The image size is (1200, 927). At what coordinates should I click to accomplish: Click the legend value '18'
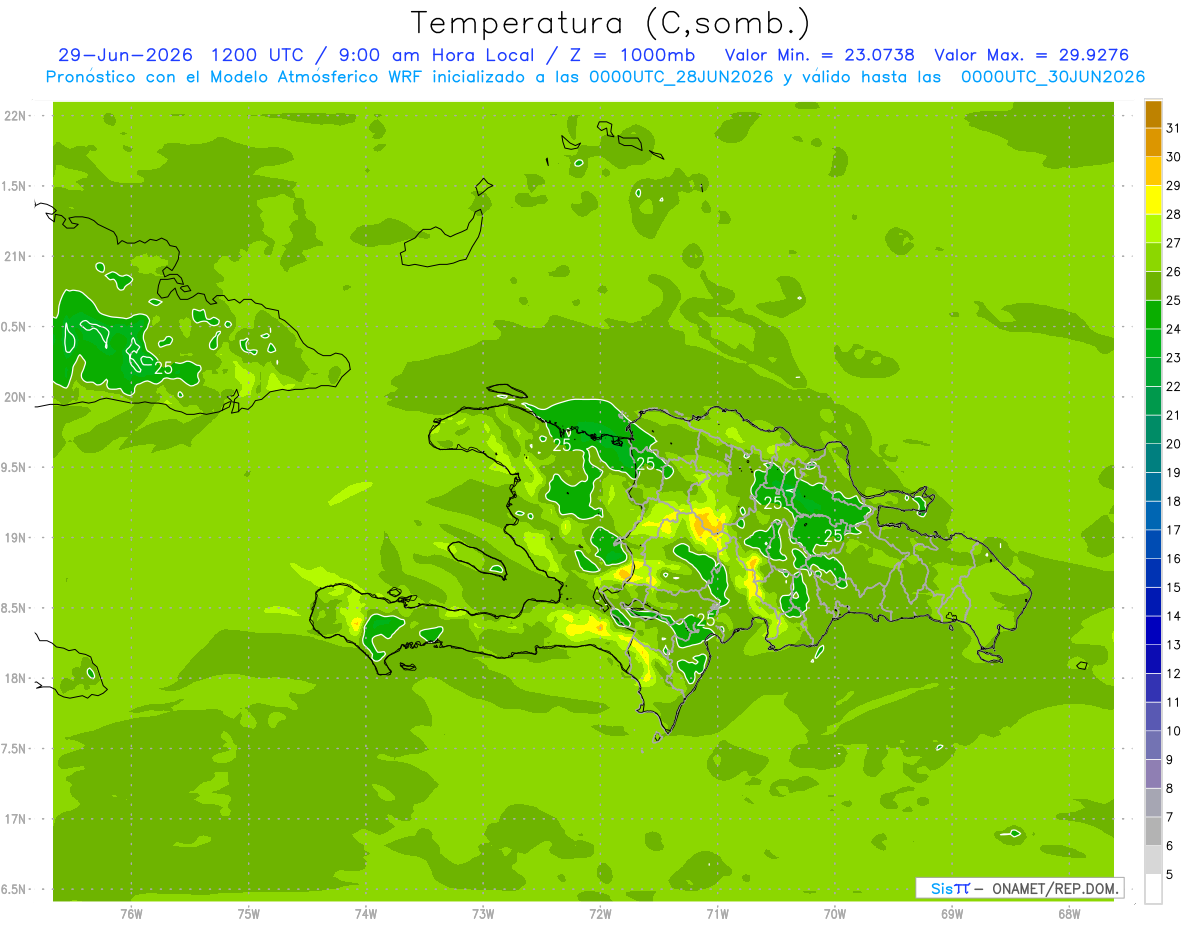pyautogui.click(x=1174, y=501)
